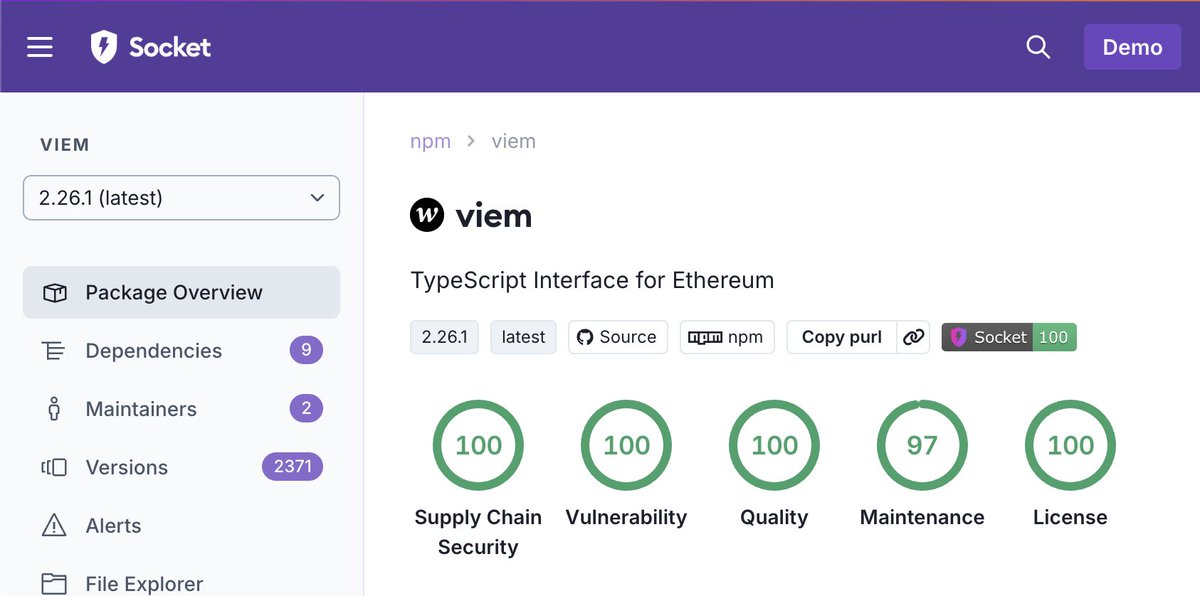This screenshot has height=596, width=1200.
Task: Click the Dependencies tree icon
Action: (54, 351)
